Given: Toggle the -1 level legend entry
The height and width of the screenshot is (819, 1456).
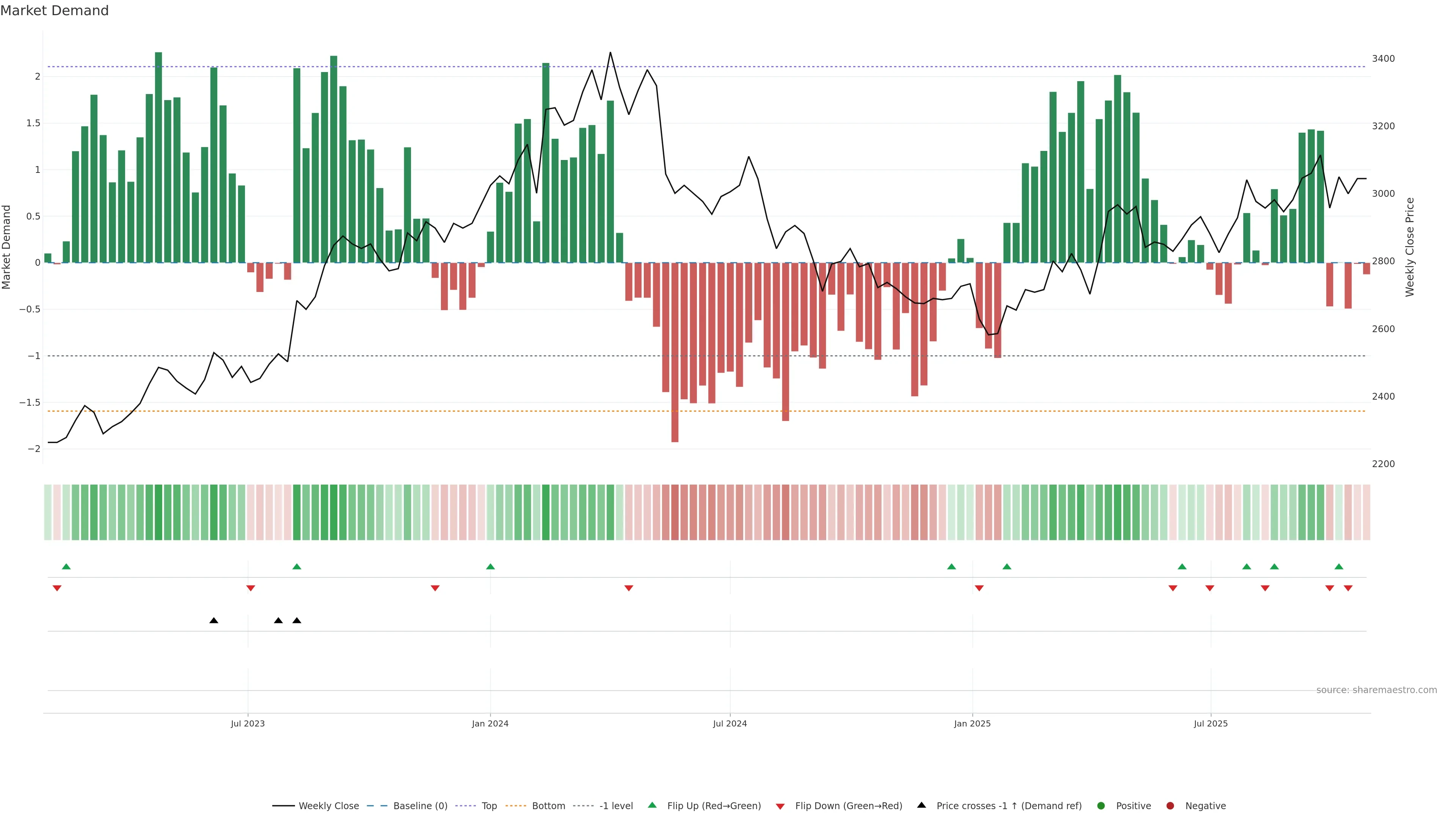Looking at the screenshot, I should [615, 806].
